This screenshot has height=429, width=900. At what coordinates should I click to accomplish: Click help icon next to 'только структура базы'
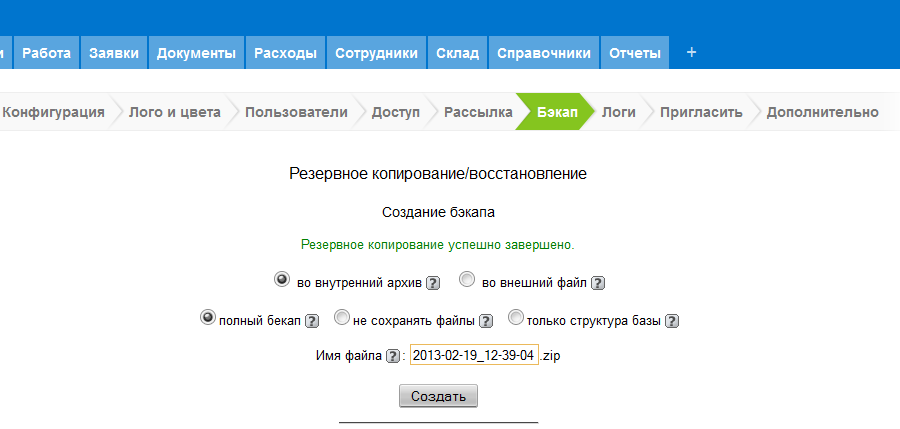pos(673,321)
